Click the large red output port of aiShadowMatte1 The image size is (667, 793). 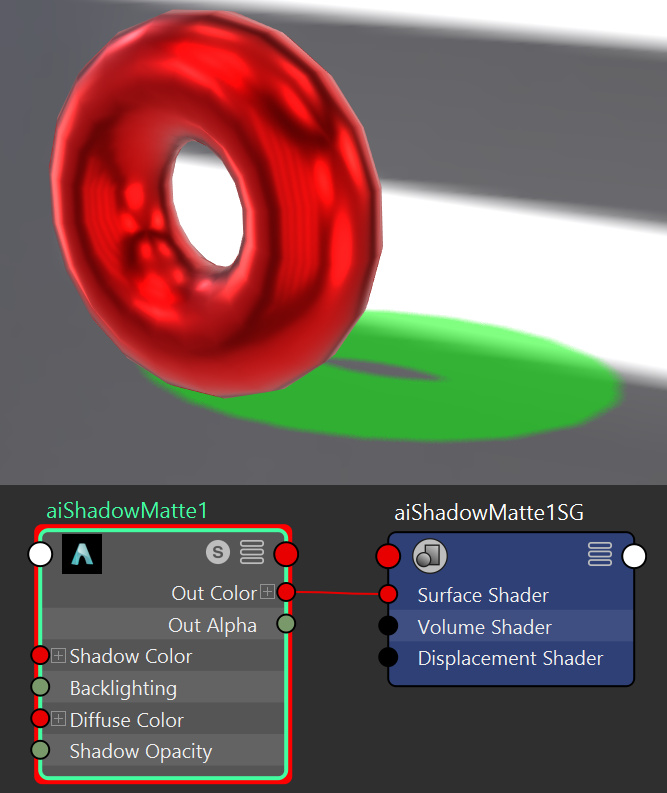[x=286, y=554]
